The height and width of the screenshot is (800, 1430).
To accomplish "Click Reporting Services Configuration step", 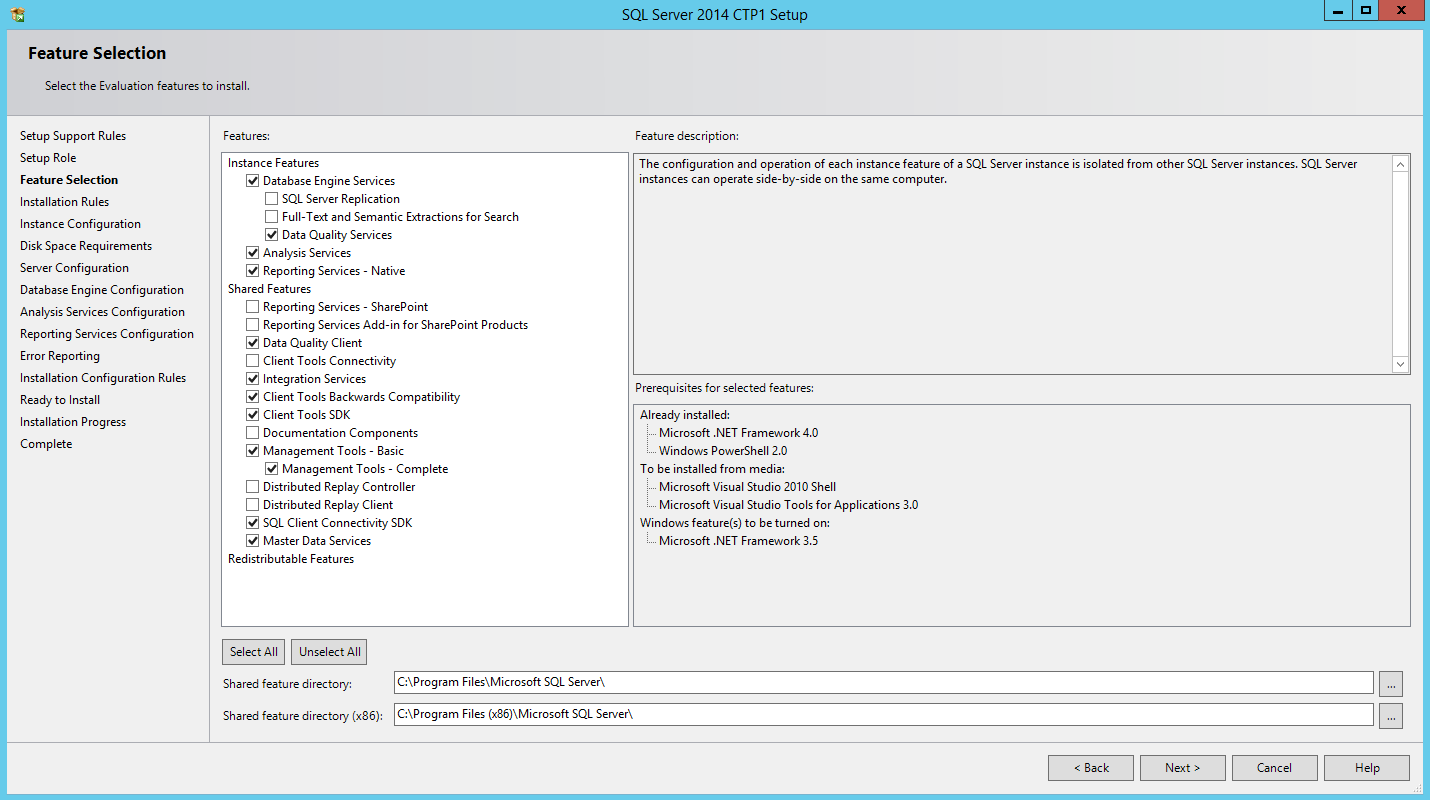I will pyautogui.click(x=107, y=334).
